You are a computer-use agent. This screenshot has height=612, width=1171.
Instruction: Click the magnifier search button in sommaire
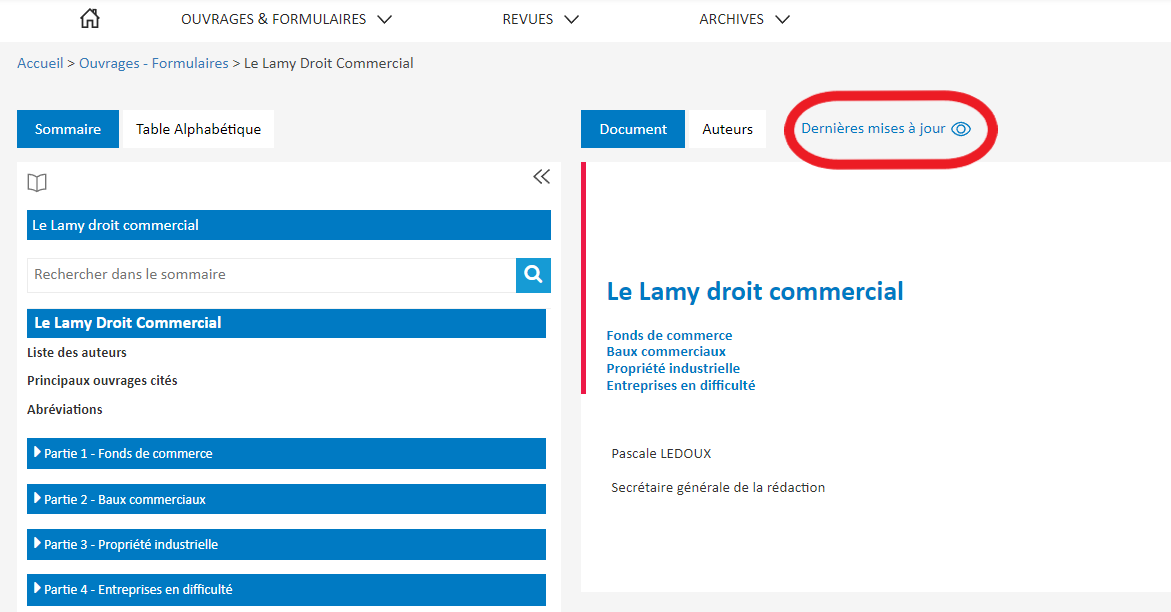pos(533,275)
